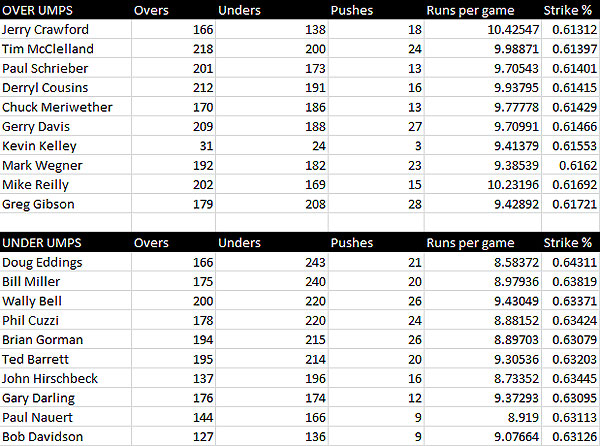Select Greg Gibson's Strike % cell 0.61721

click(x=571, y=204)
